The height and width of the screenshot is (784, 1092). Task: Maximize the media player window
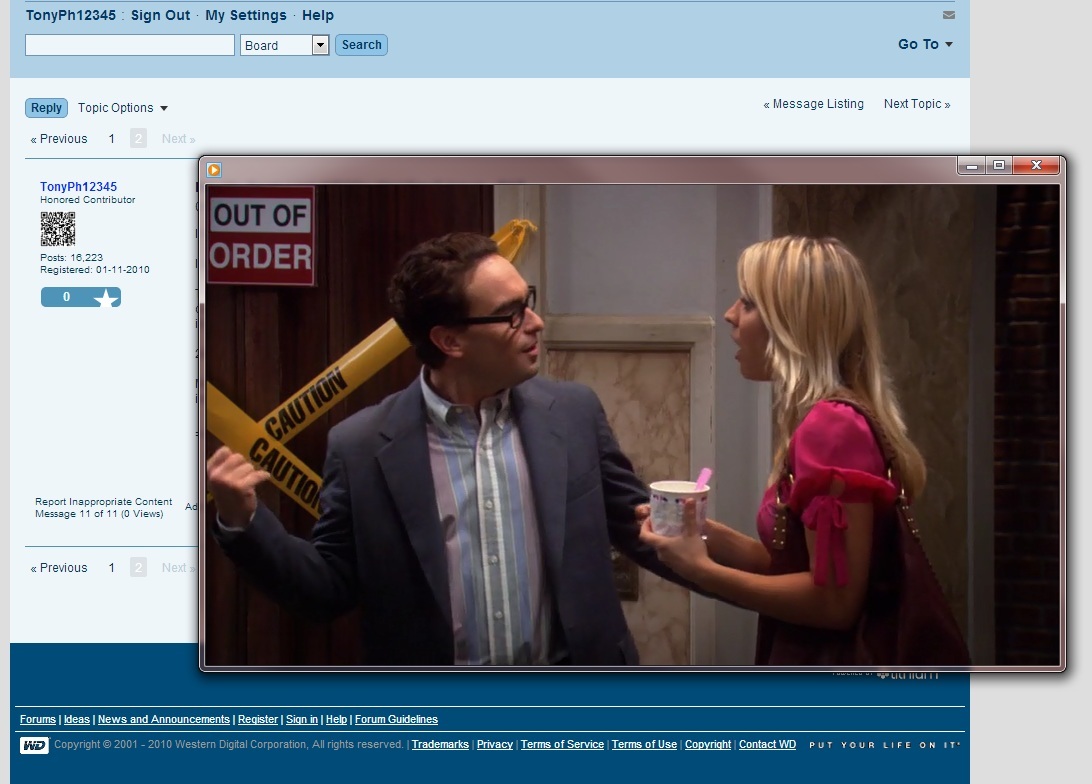click(999, 166)
